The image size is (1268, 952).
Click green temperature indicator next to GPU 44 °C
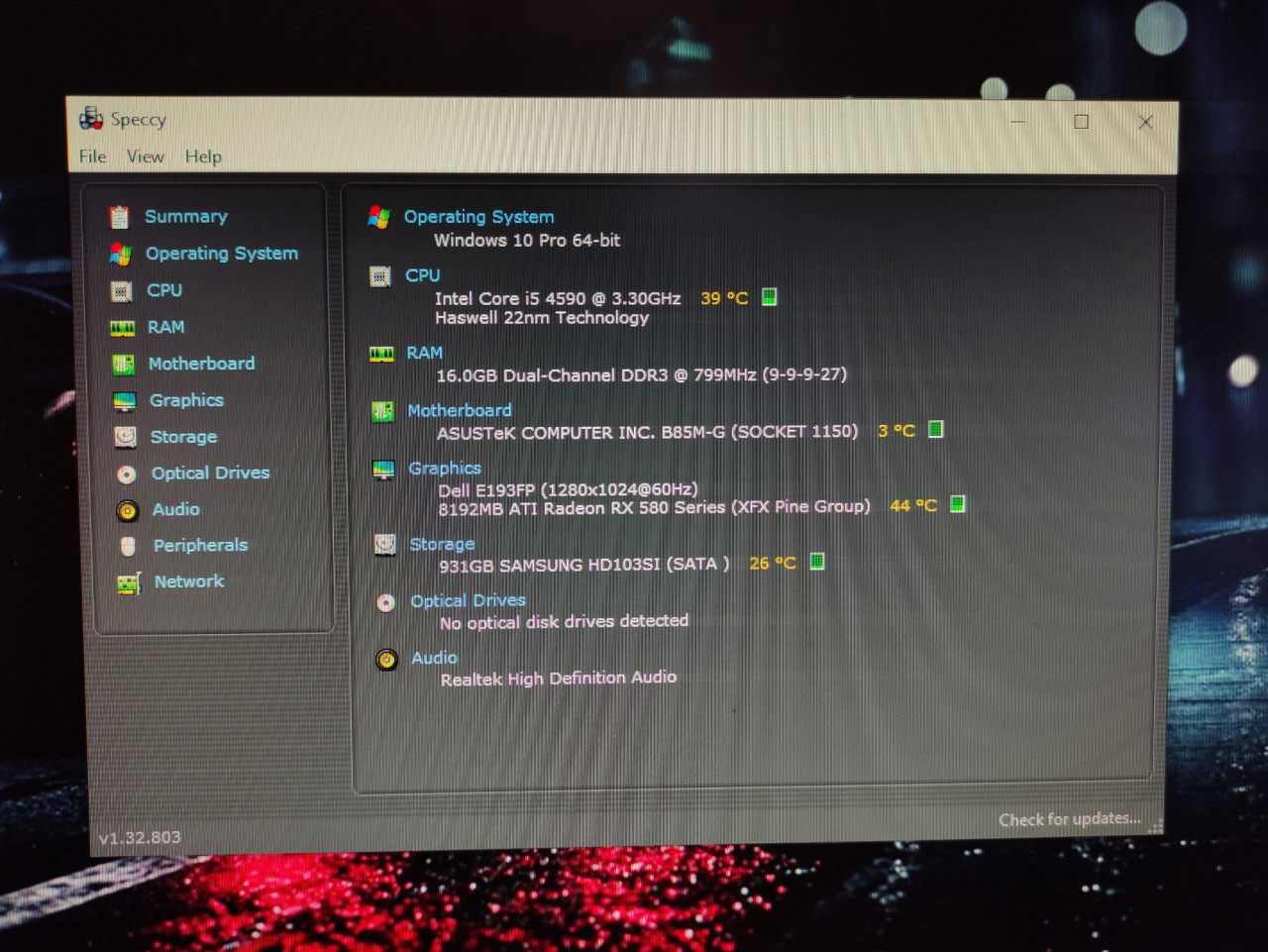click(958, 504)
